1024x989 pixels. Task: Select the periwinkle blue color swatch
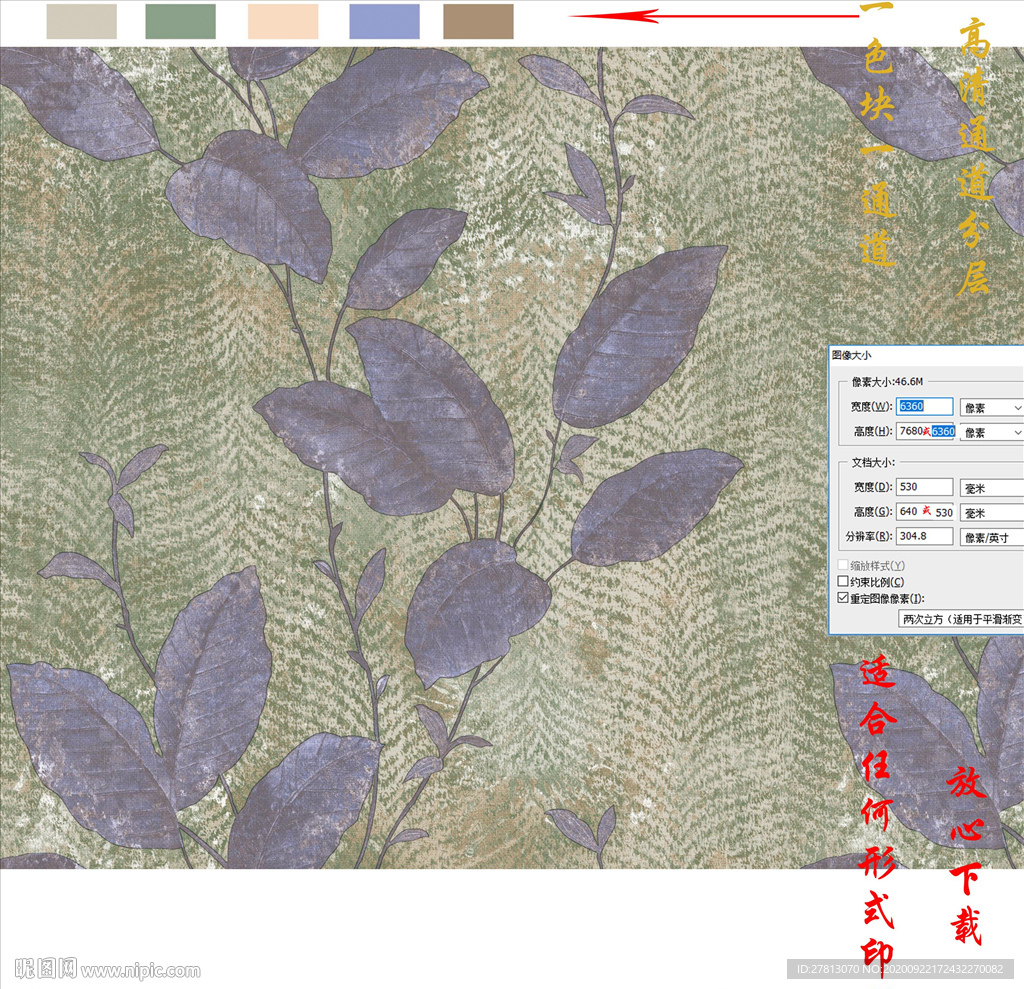click(384, 21)
